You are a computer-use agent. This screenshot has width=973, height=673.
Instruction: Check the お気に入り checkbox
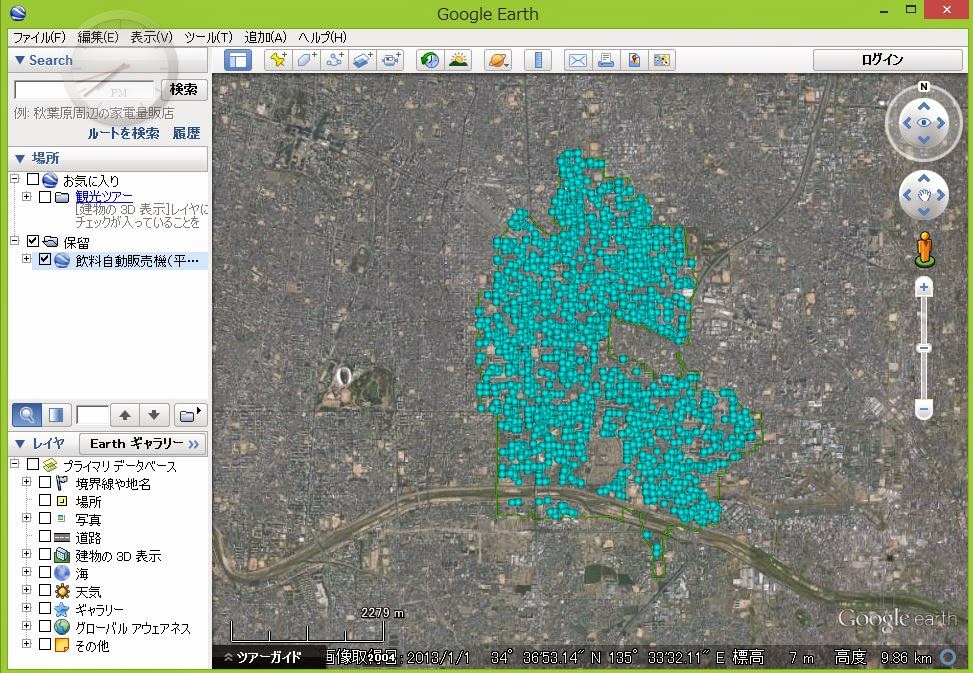33,179
